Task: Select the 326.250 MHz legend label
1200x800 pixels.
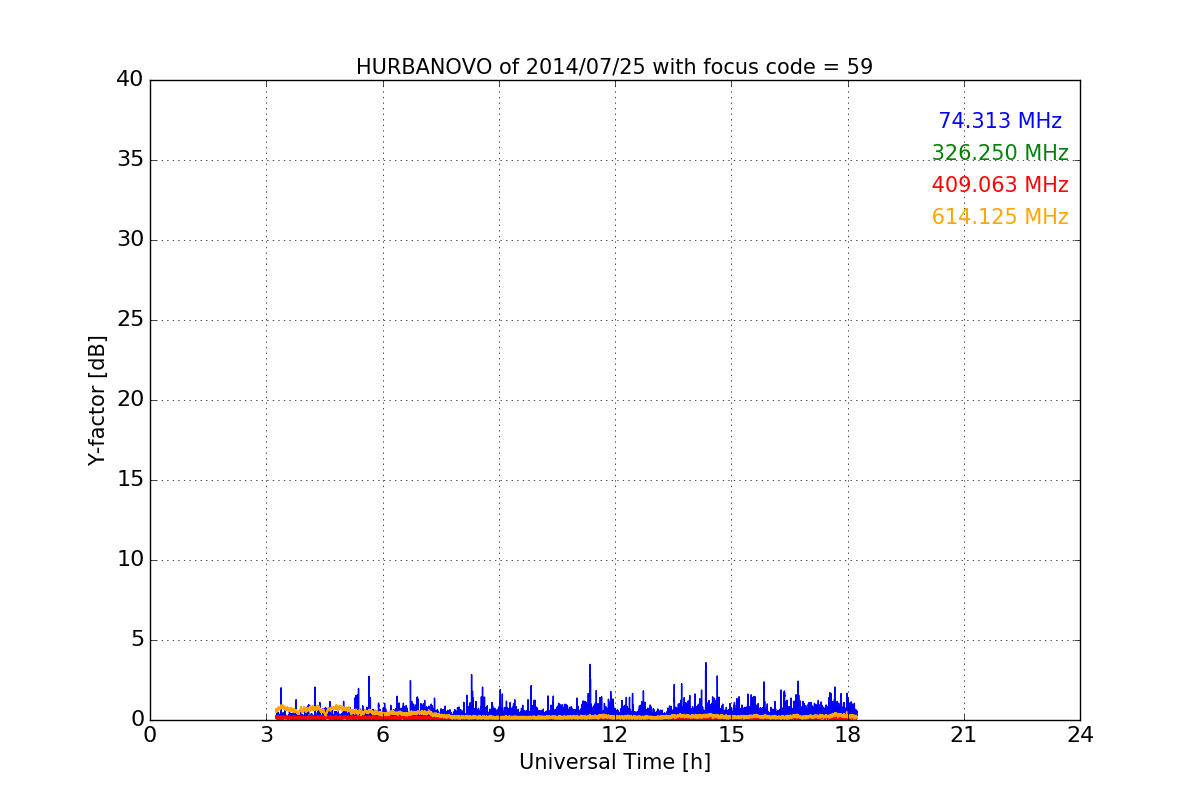Action: 1000,153
